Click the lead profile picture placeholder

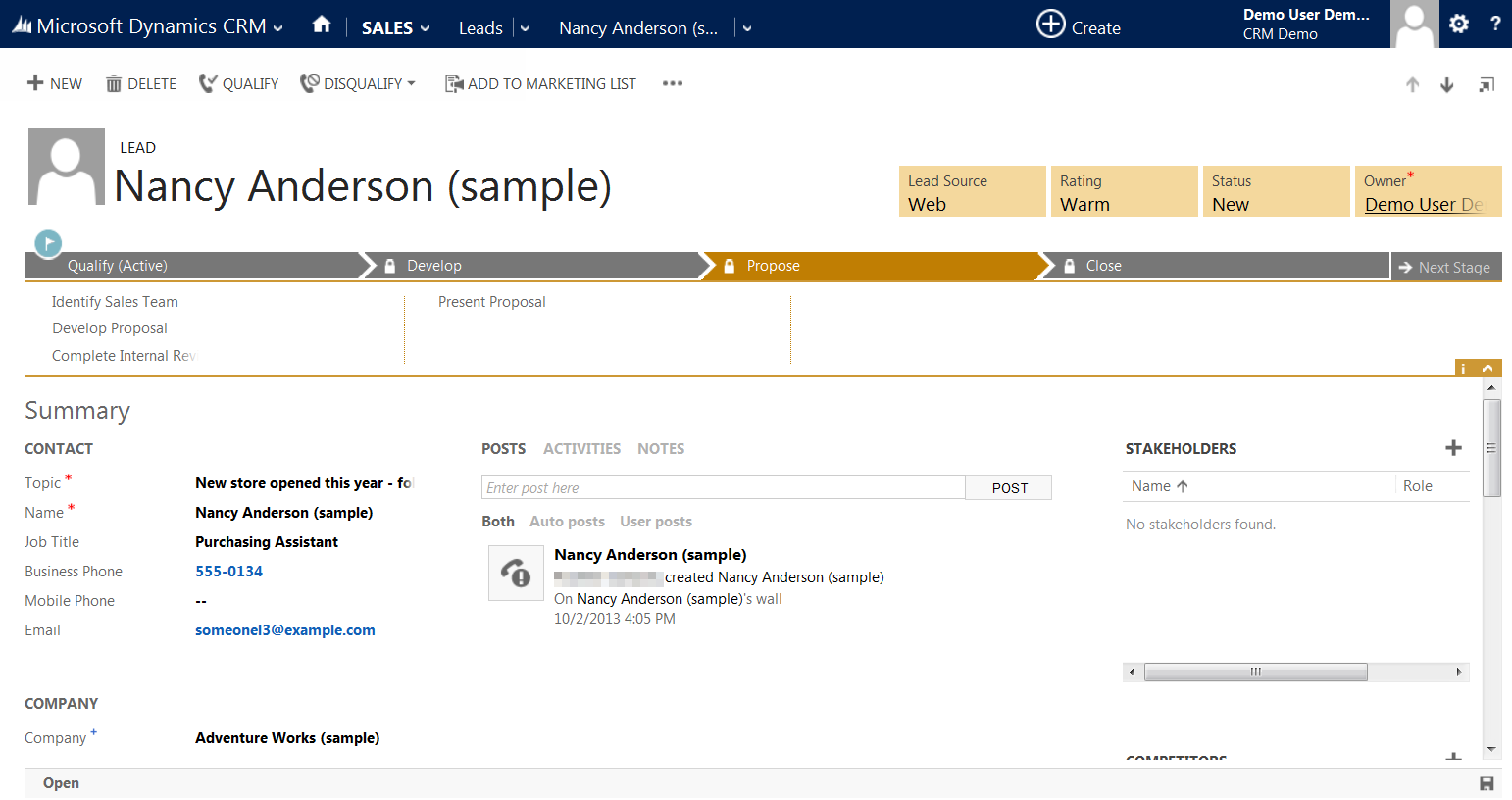pyautogui.click(x=67, y=167)
